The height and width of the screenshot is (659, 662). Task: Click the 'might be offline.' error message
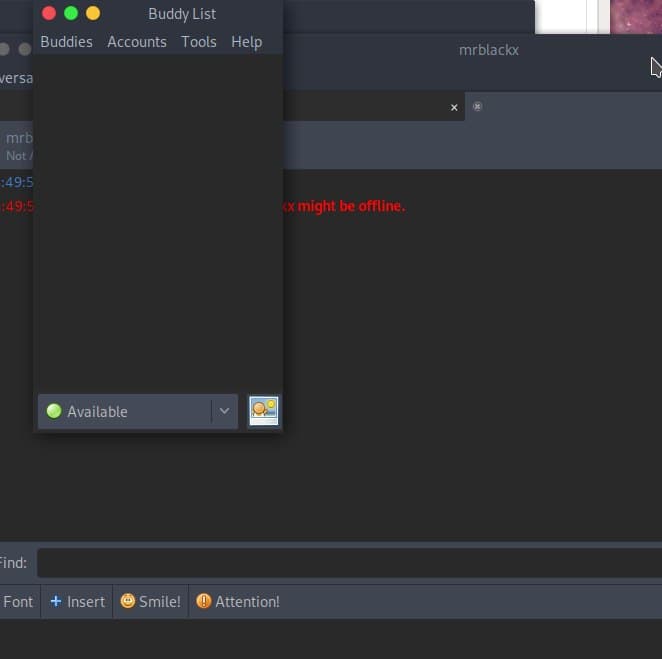[x=351, y=206]
